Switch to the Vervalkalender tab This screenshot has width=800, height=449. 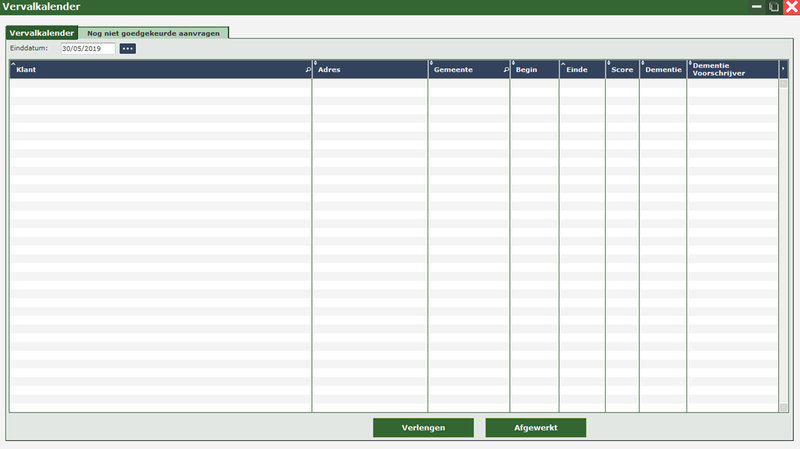click(42, 32)
